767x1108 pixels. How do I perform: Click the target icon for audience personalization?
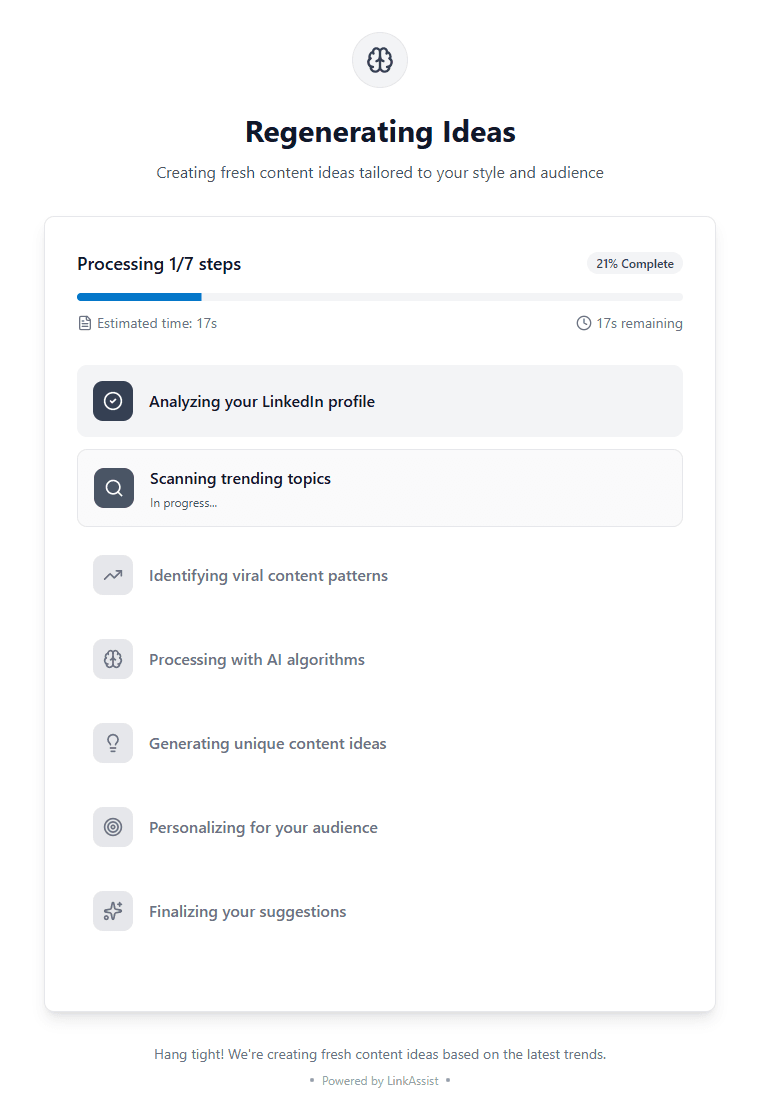(113, 827)
